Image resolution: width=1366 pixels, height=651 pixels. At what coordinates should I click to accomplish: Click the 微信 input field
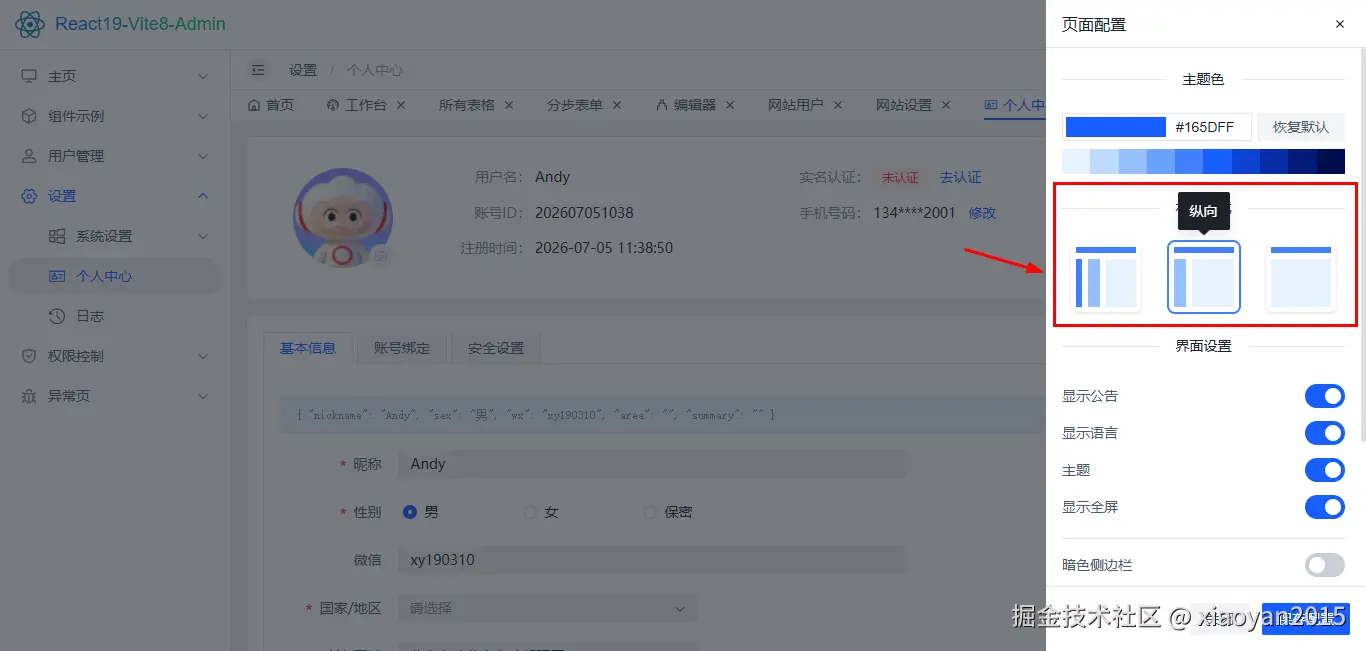point(652,560)
